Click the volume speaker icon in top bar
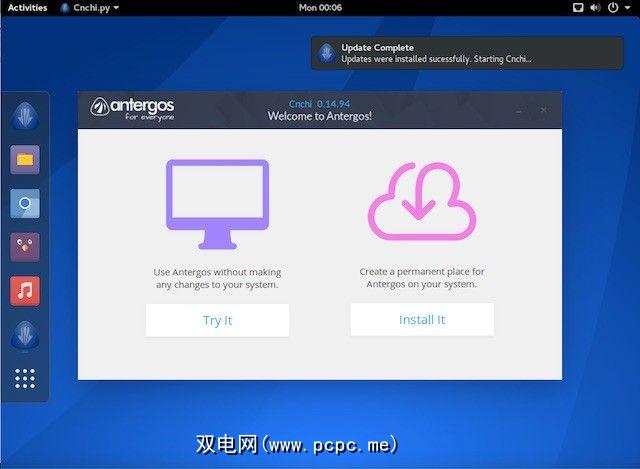The width and height of the screenshot is (640, 469). click(595, 7)
